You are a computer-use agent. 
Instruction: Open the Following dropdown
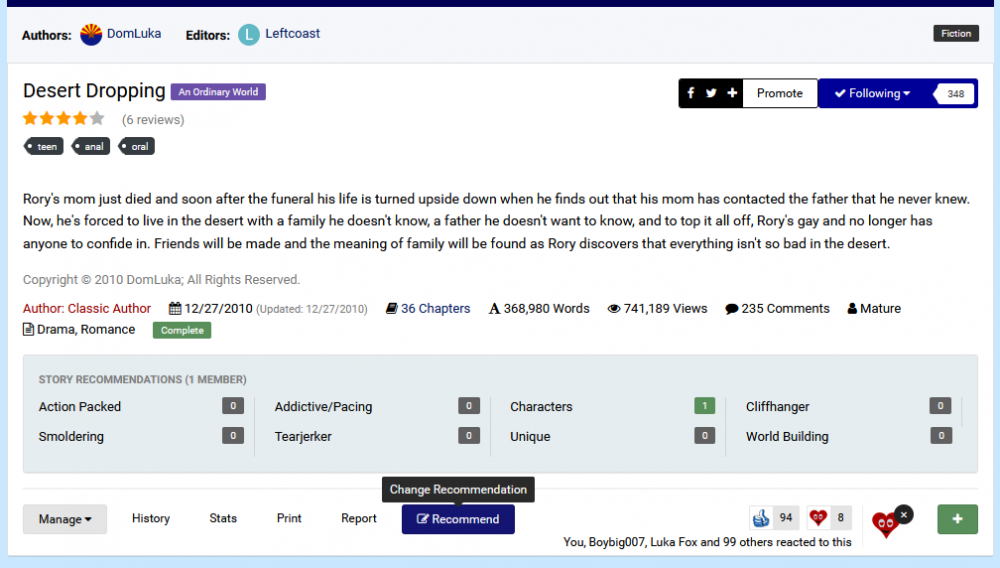point(872,93)
